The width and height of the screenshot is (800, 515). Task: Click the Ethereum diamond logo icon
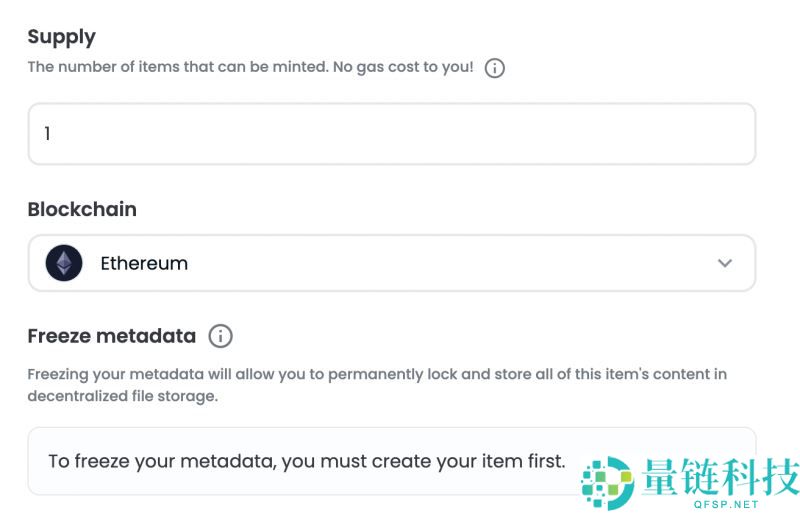click(64, 264)
